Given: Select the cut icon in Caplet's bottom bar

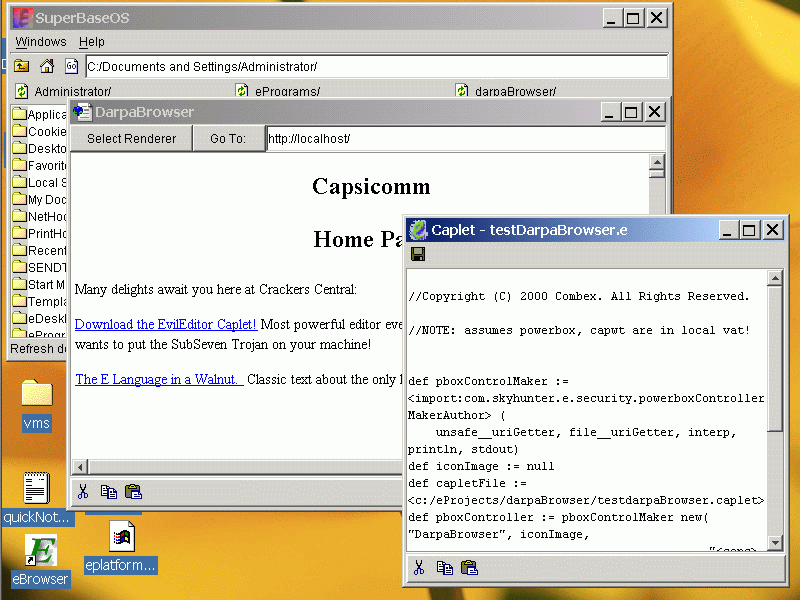Looking at the screenshot, I should pyautogui.click(x=419, y=568).
